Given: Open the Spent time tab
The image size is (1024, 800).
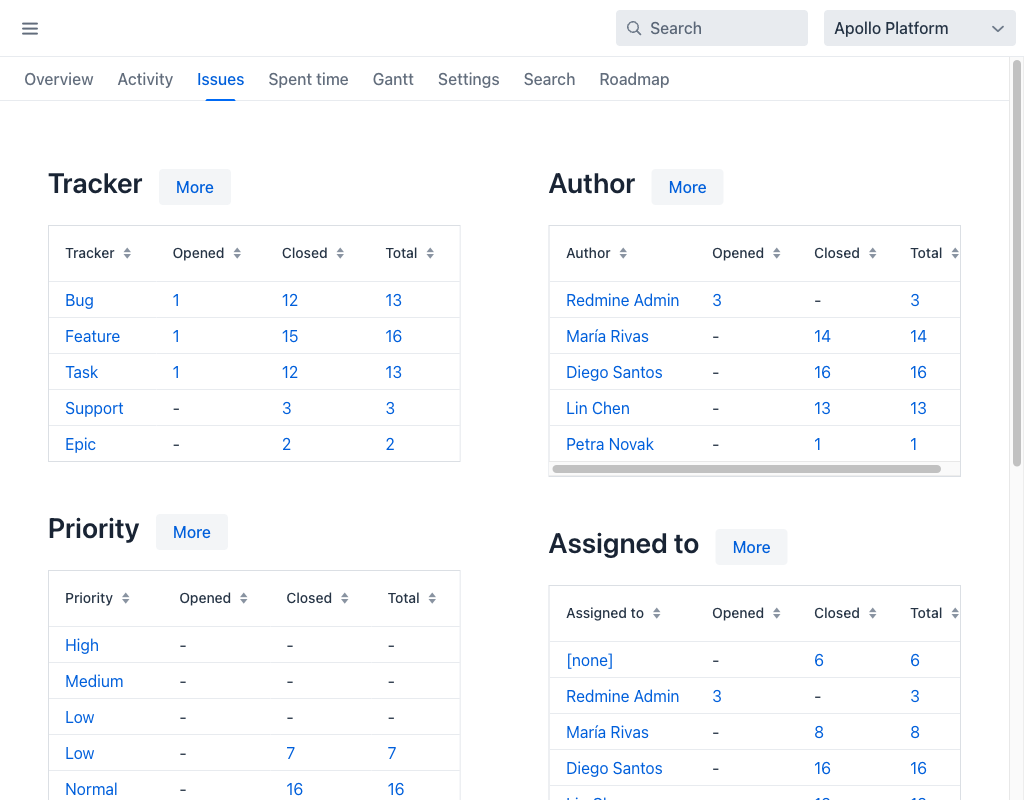Looking at the screenshot, I should [x=308, y=79].
